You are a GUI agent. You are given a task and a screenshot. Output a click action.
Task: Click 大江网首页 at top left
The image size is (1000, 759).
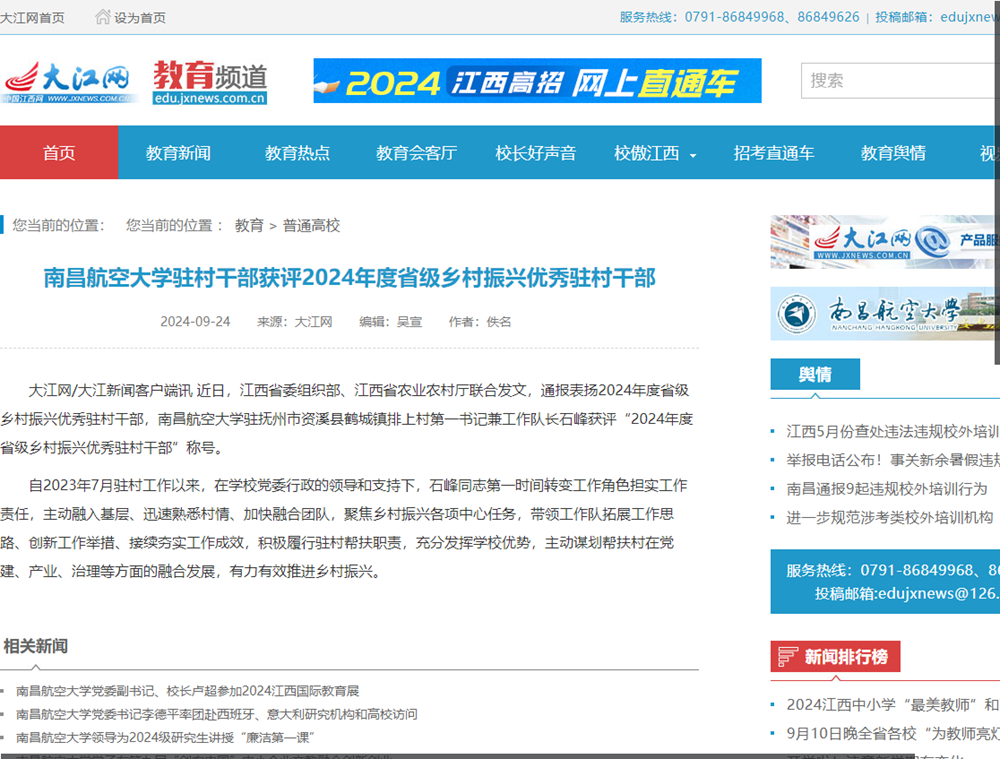34,16
